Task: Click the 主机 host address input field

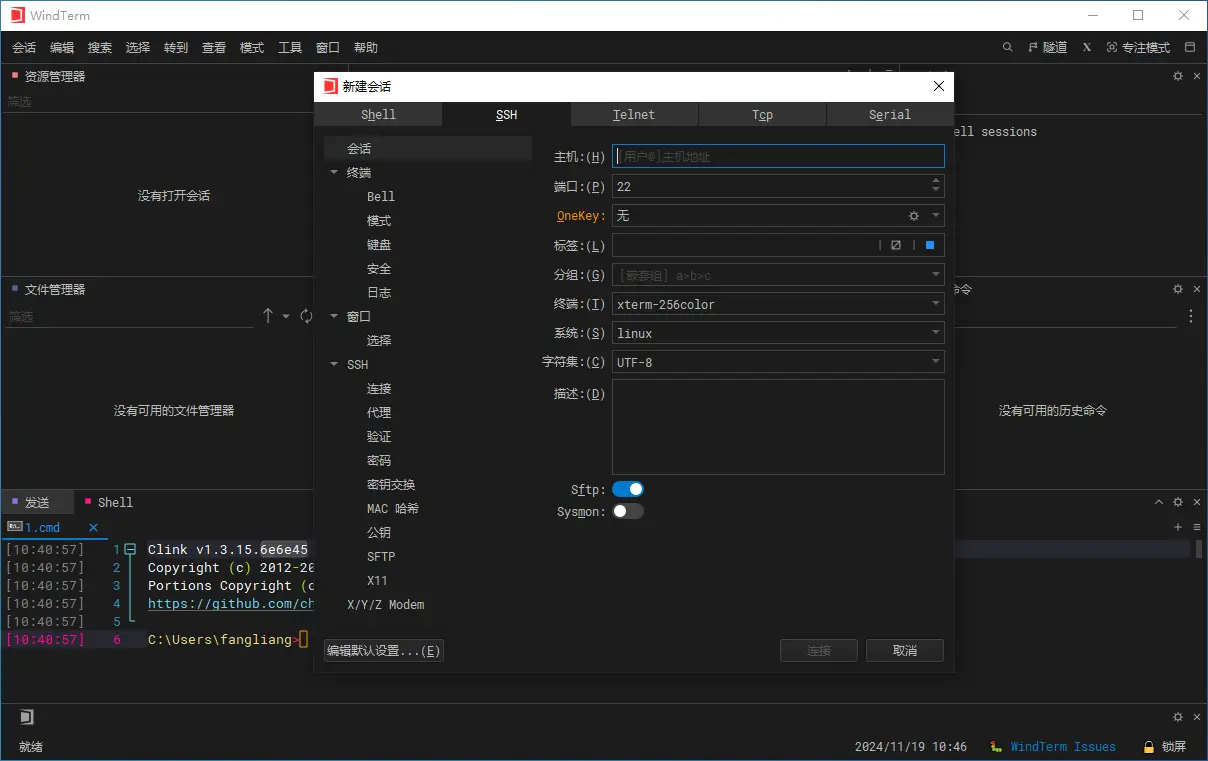Action: [x=778, y=156]
